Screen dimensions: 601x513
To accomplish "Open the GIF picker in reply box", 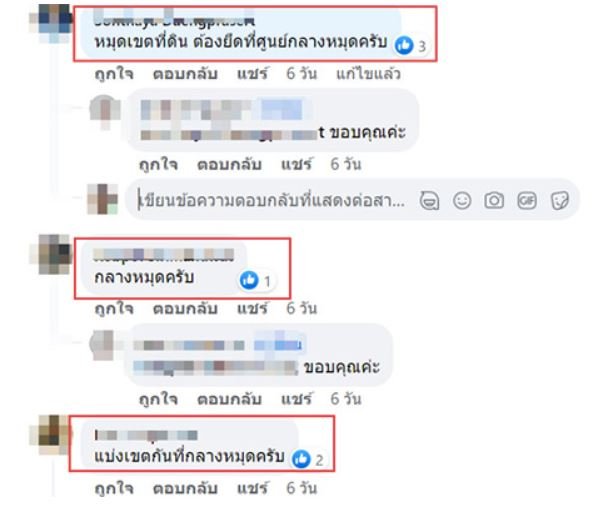I will tap(527, 201).
